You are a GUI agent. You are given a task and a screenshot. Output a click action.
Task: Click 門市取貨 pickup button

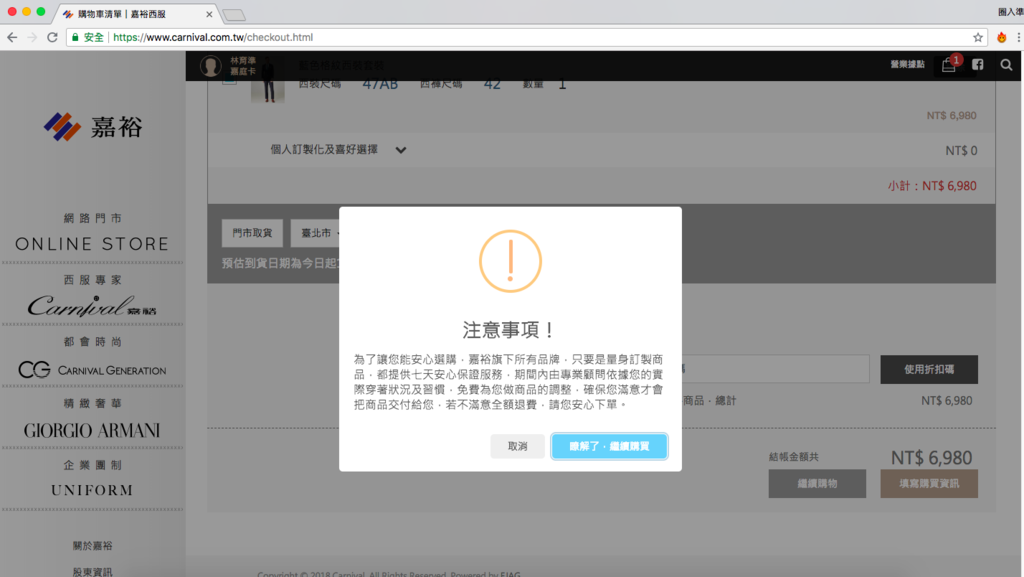[252, 233]
